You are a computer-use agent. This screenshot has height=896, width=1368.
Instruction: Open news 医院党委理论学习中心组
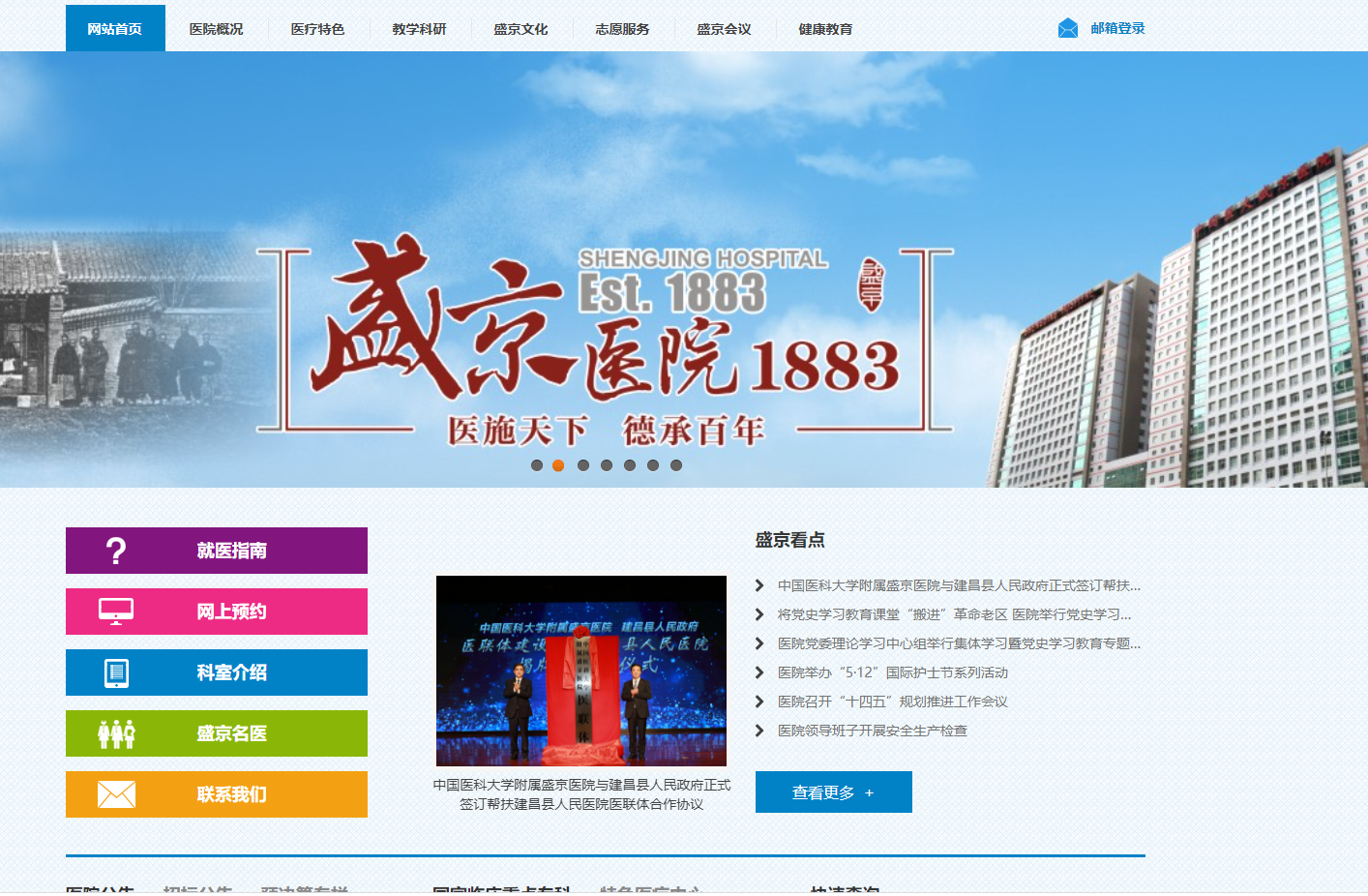point(959,643)
